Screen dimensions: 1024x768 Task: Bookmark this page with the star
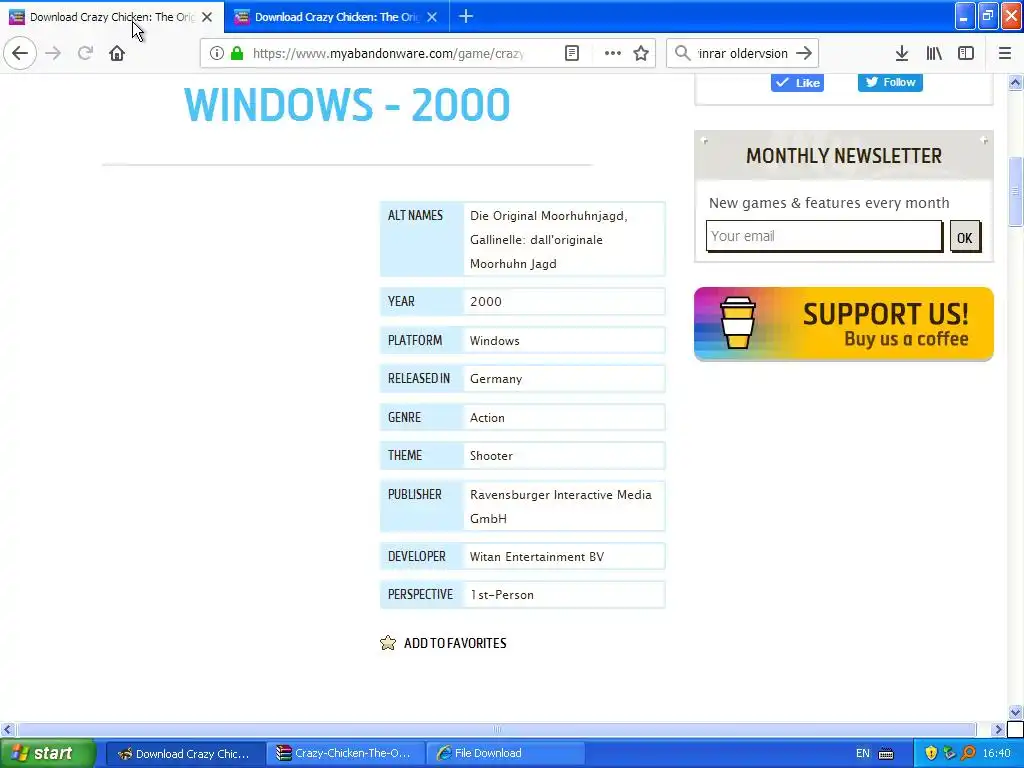pyautogui.click(x=641, y=53)
